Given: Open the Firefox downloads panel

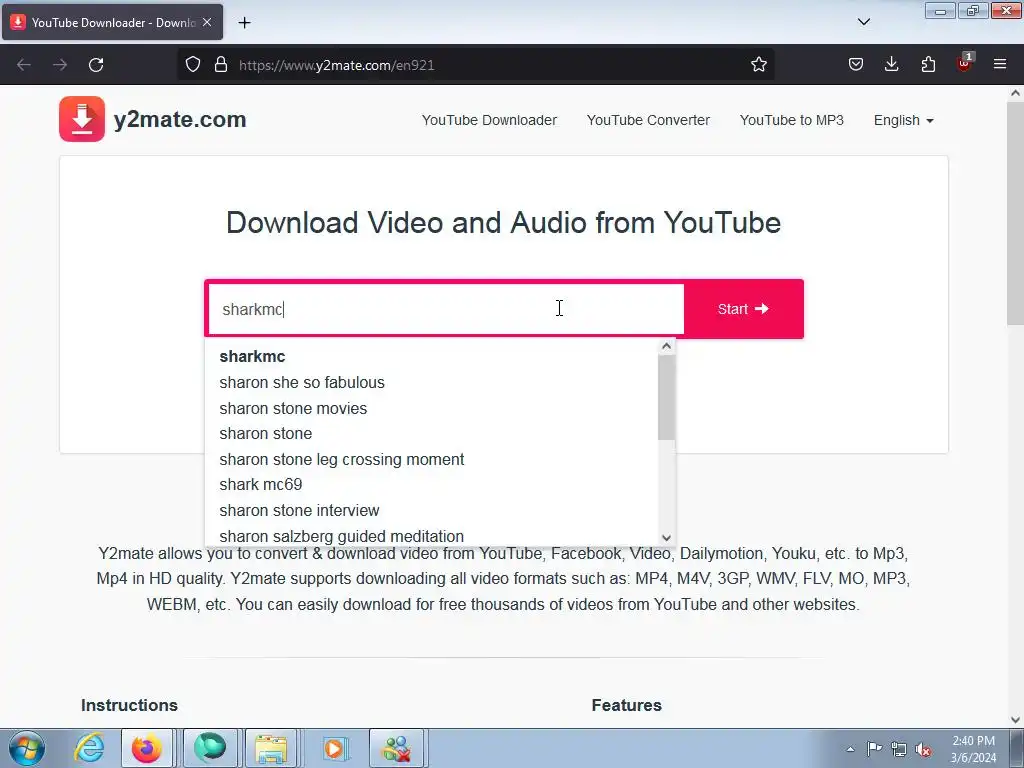Looking at the screenshot, I should tap(891, 64).
